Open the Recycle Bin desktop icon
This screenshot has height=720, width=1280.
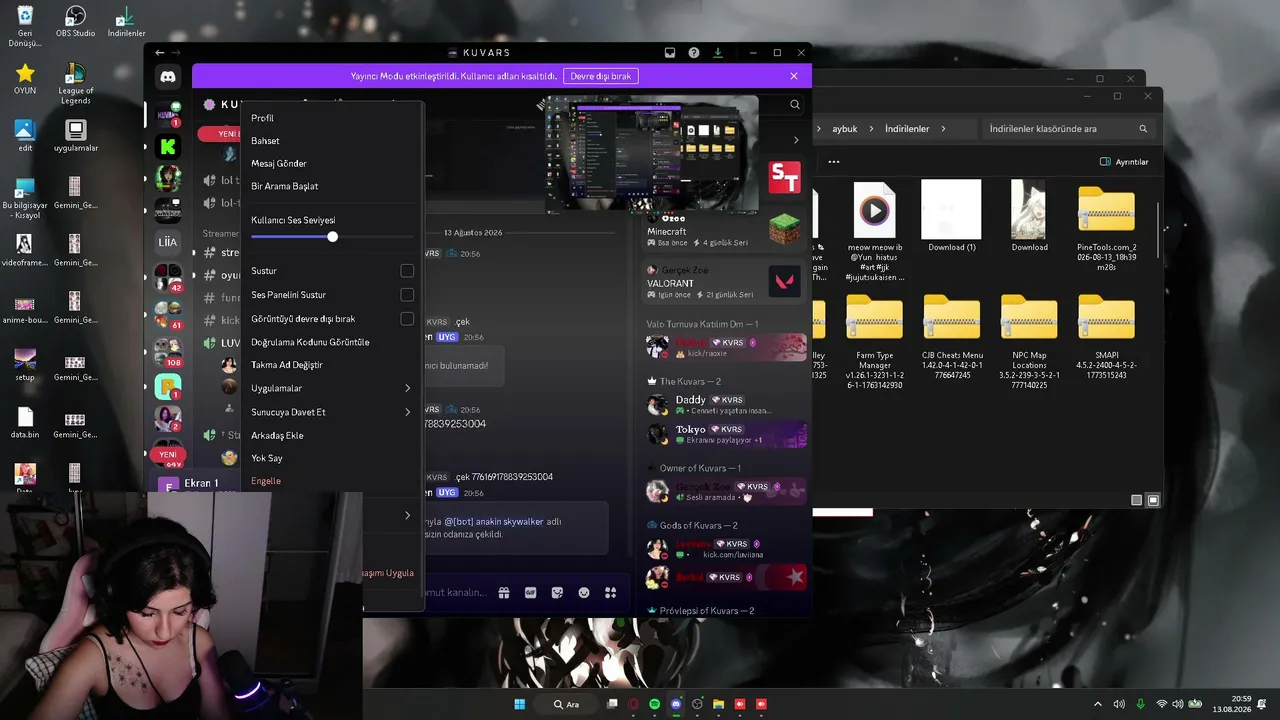[25, 26]
